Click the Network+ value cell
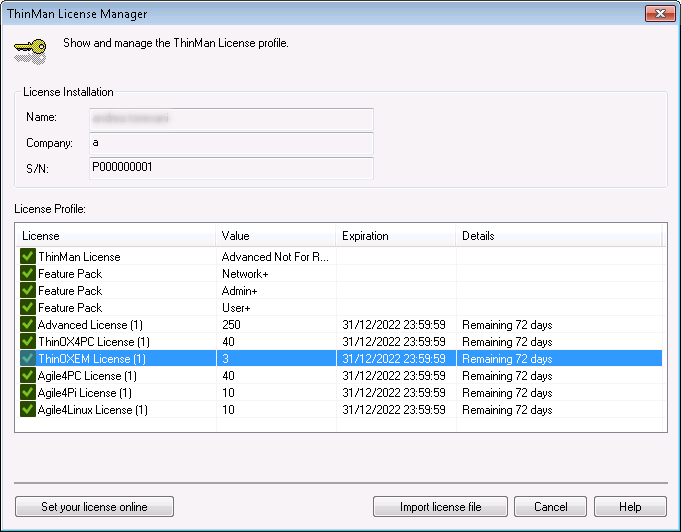 [245, 274]
